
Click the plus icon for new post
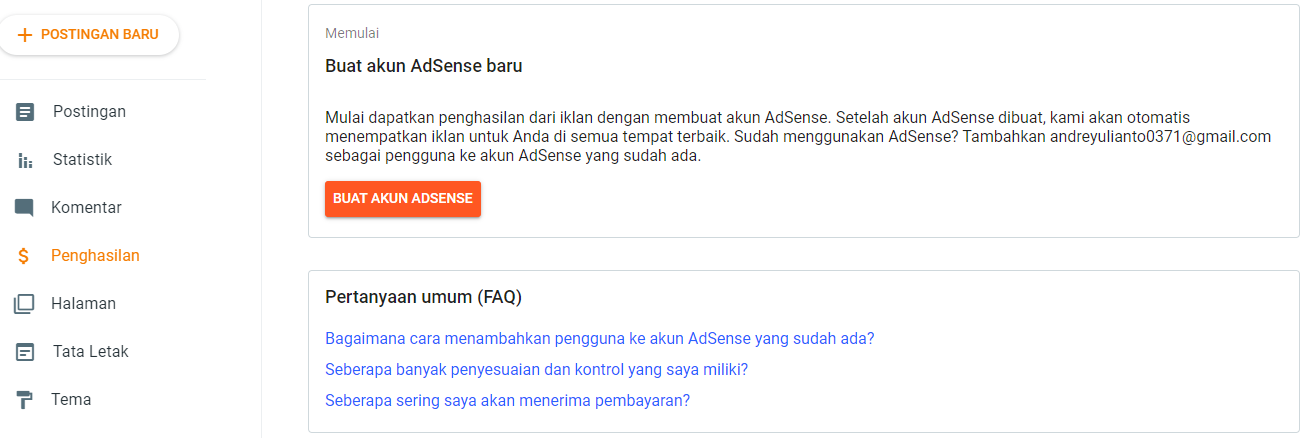[25, 34]
